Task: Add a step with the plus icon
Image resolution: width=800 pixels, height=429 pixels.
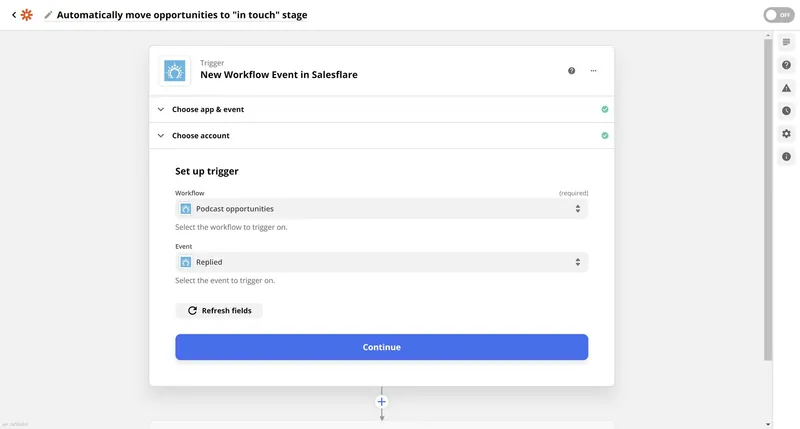Action: pos(382,402)
